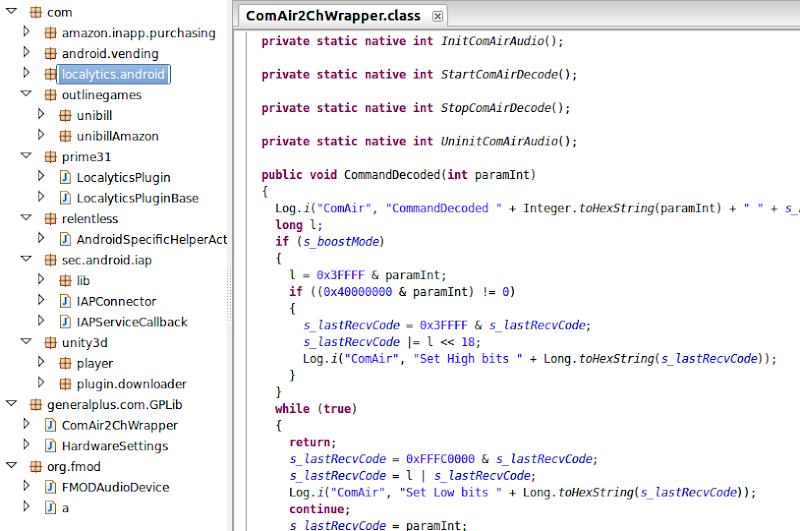Close the ComAir2ChWrapper.class tab
Screen dimensions: 800x531
(437, 16)
